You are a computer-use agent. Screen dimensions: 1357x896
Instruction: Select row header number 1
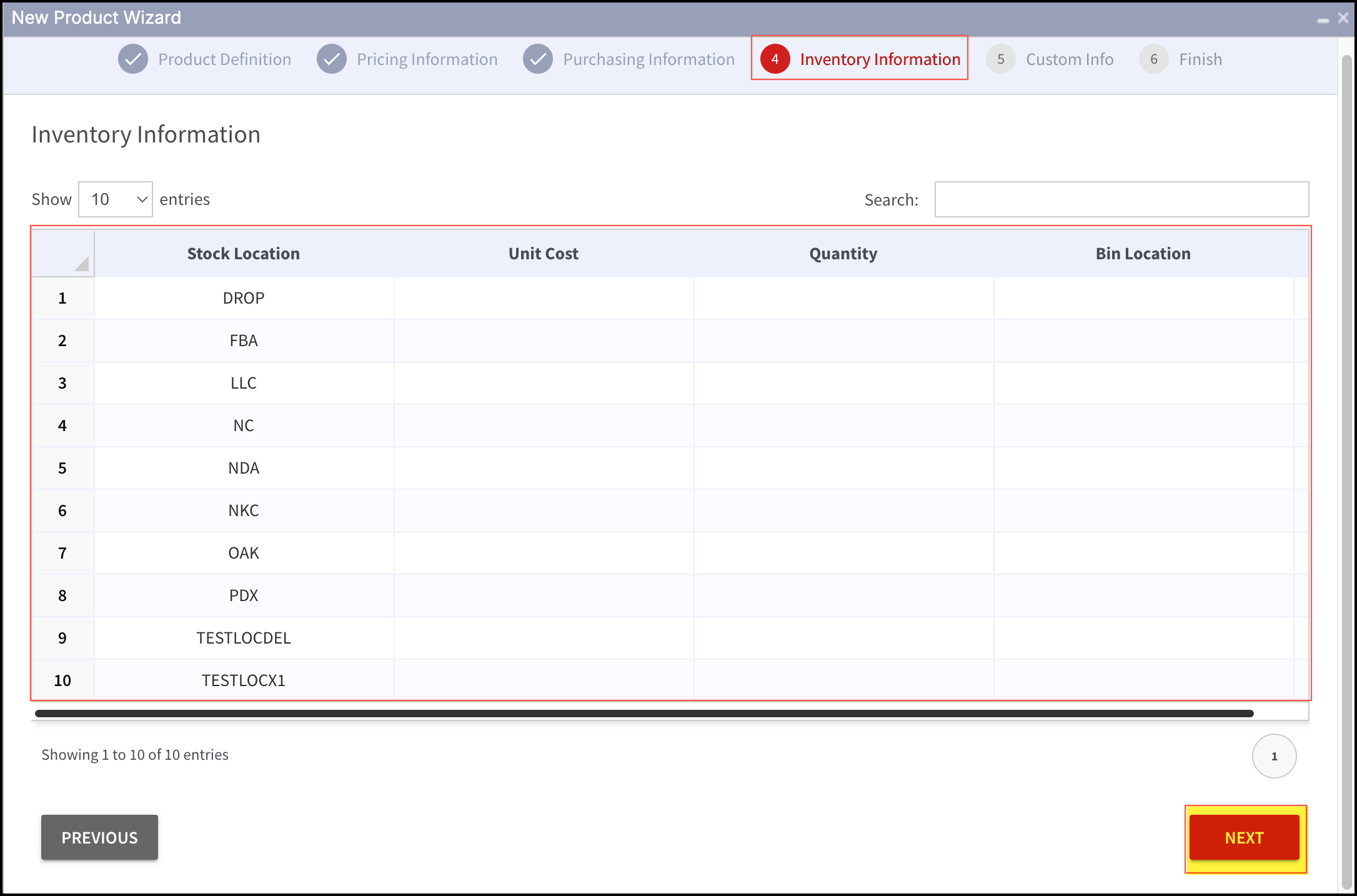point(63,298)
